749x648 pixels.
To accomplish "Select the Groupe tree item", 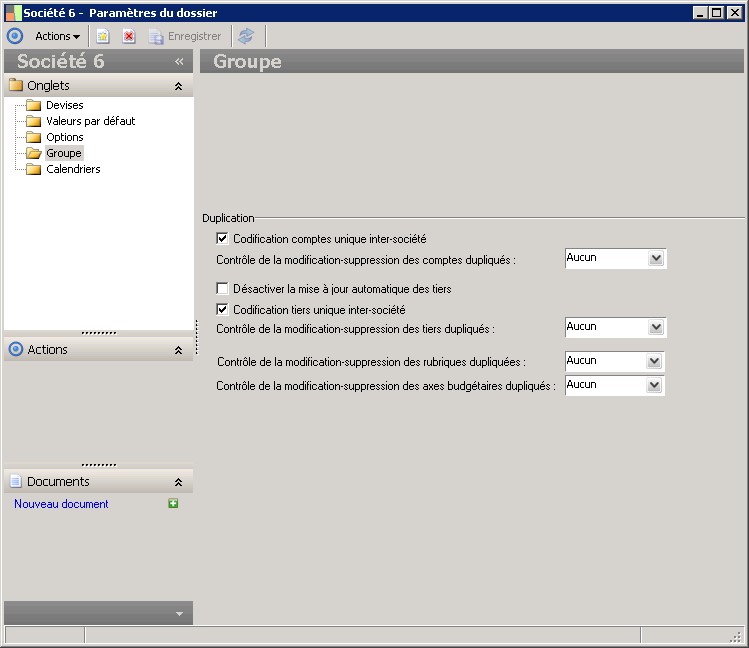I will pyautogui.click(x=64, y=153).
